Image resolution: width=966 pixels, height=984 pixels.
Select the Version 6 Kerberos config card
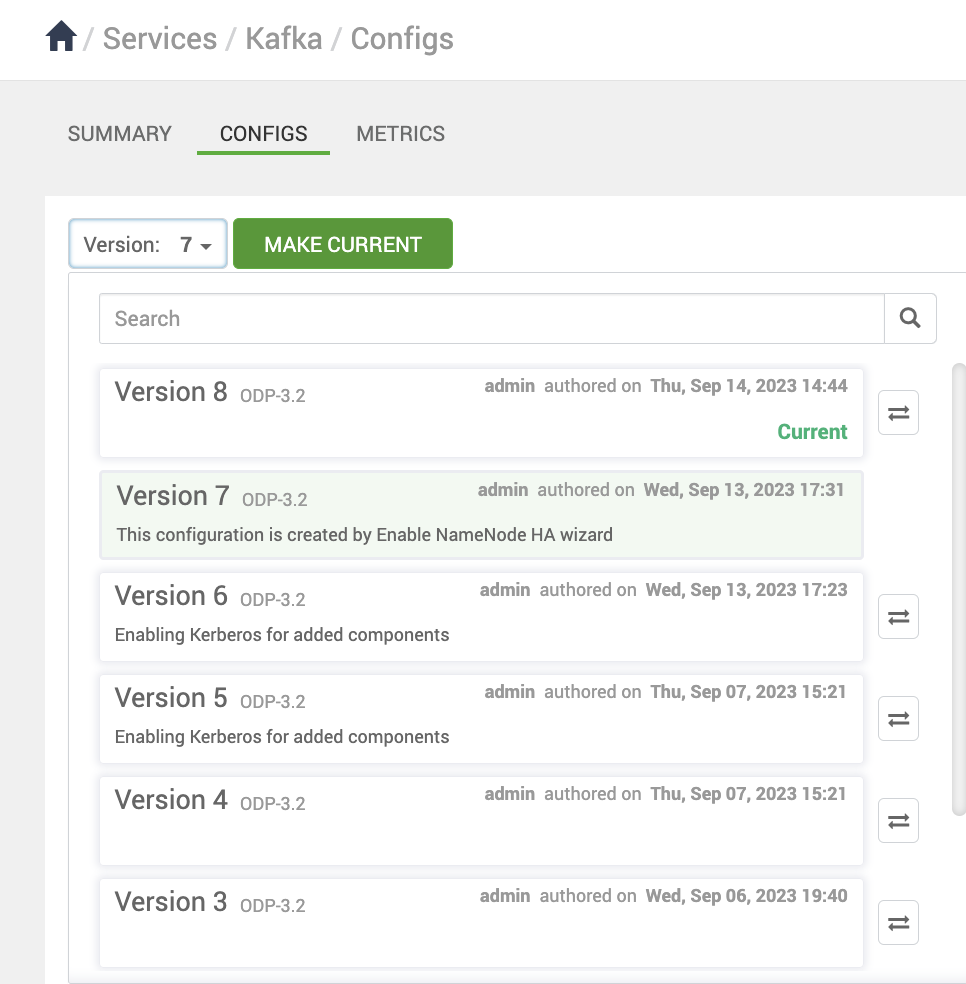point(481,616)
